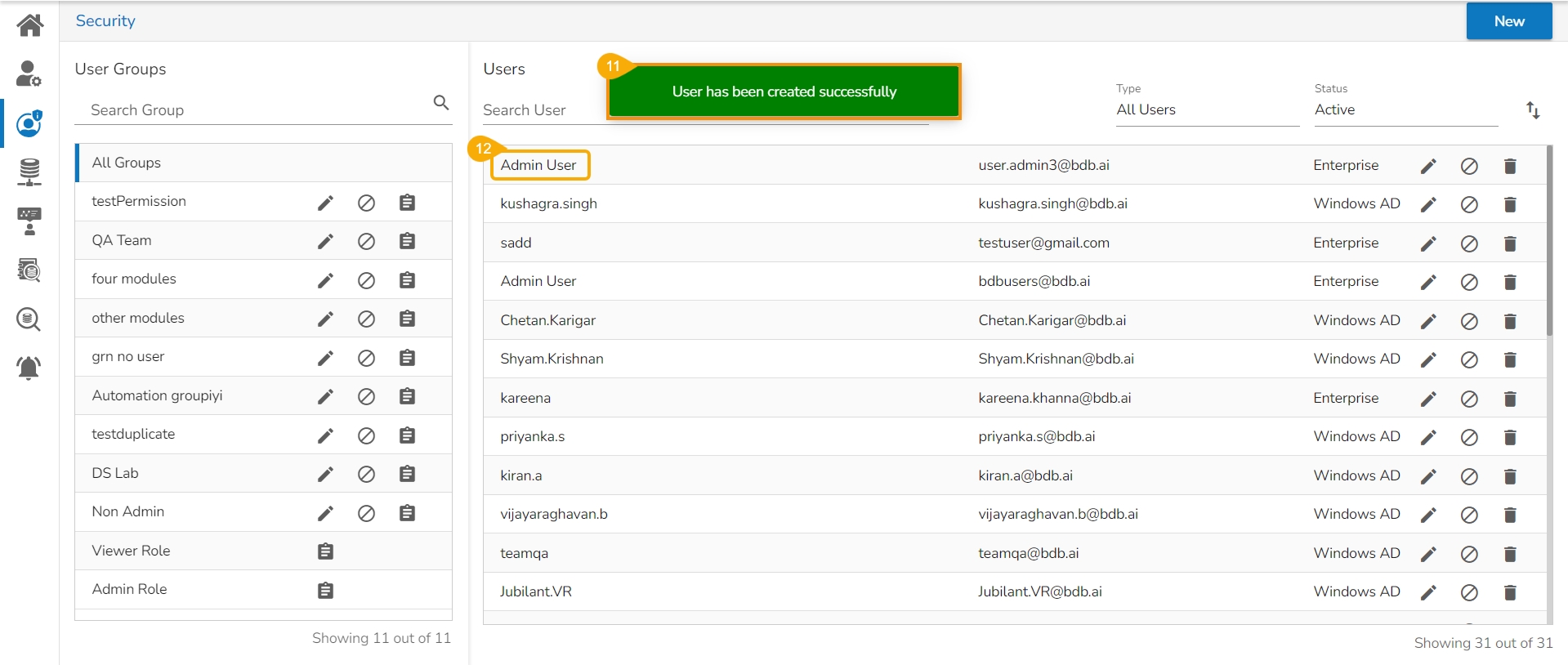Open the Home icon in sidebar
This screenshot has height=665, width=1568.
pyautogui.click(x=29, y=25)
